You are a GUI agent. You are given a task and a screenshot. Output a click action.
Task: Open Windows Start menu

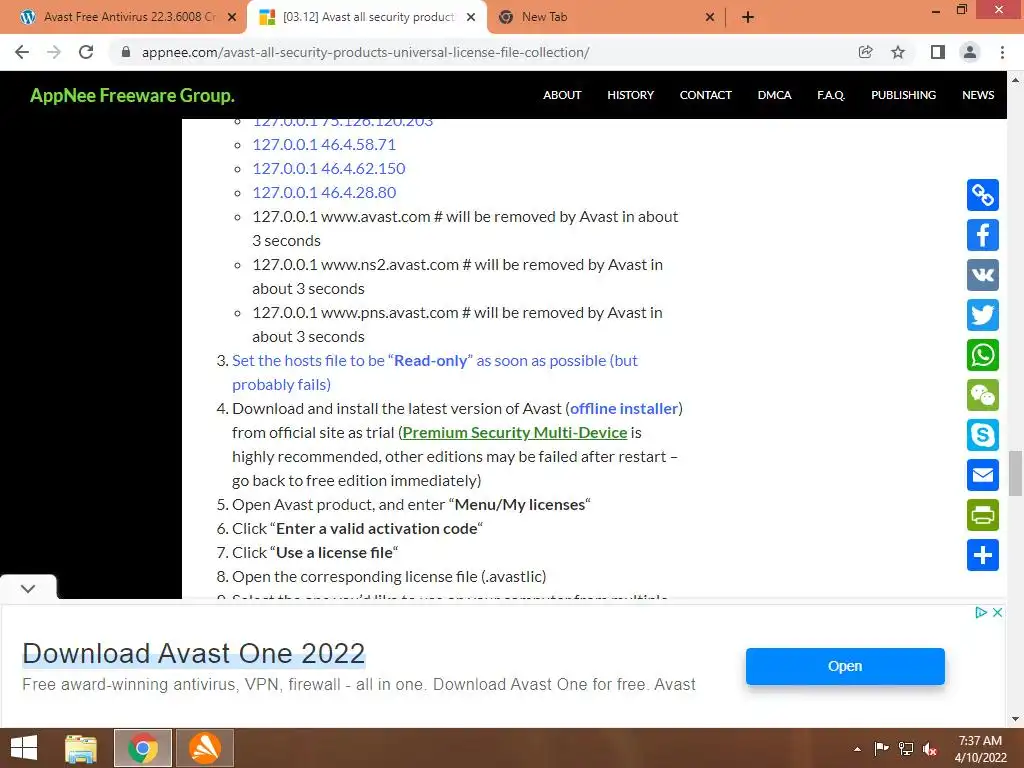24,748
